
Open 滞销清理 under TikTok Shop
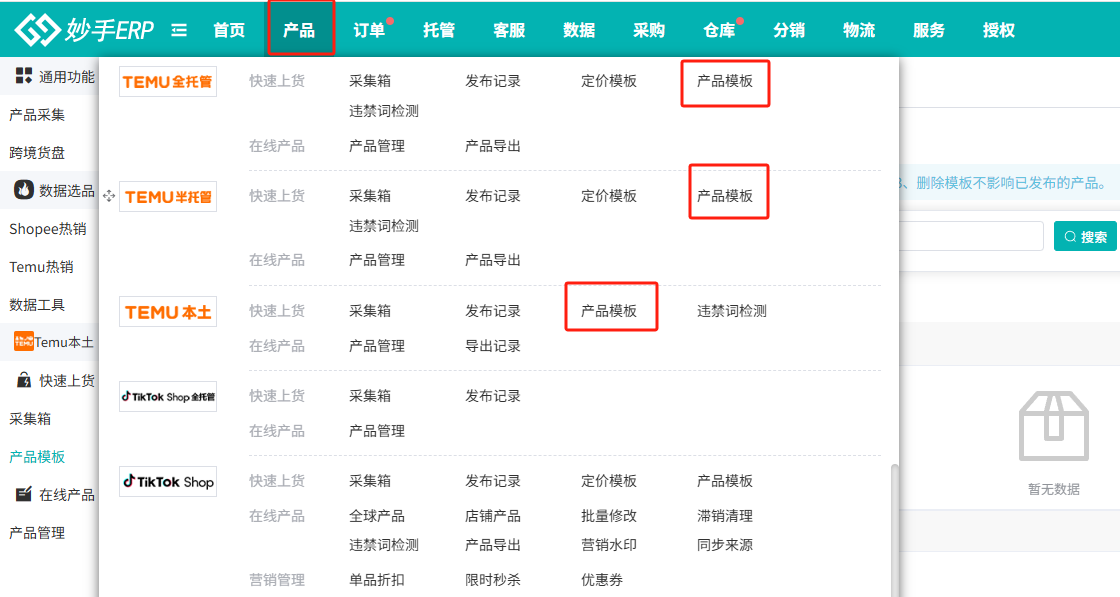tap(725, 516)
